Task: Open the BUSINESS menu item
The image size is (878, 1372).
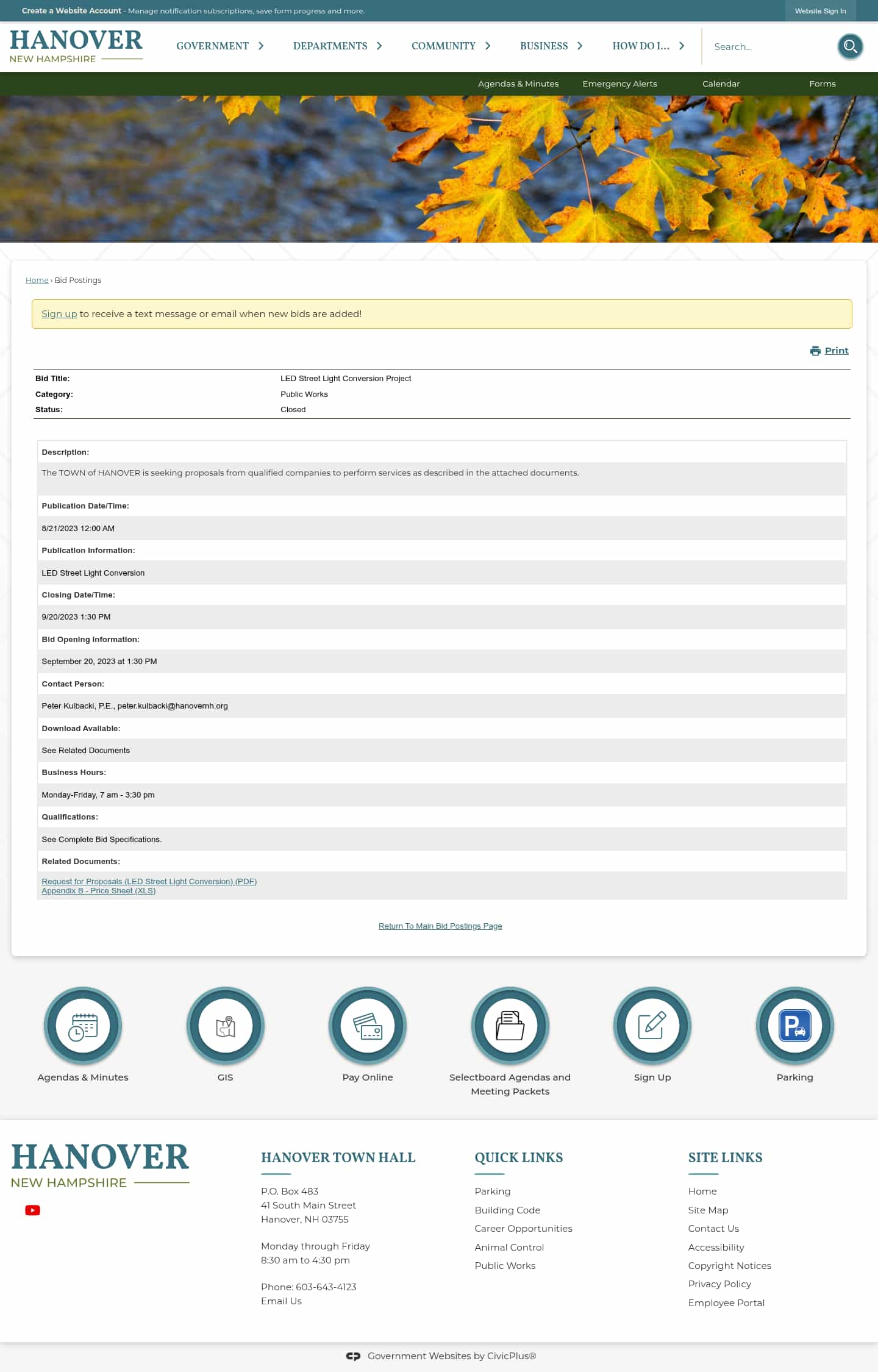Action: click(544, 46)
